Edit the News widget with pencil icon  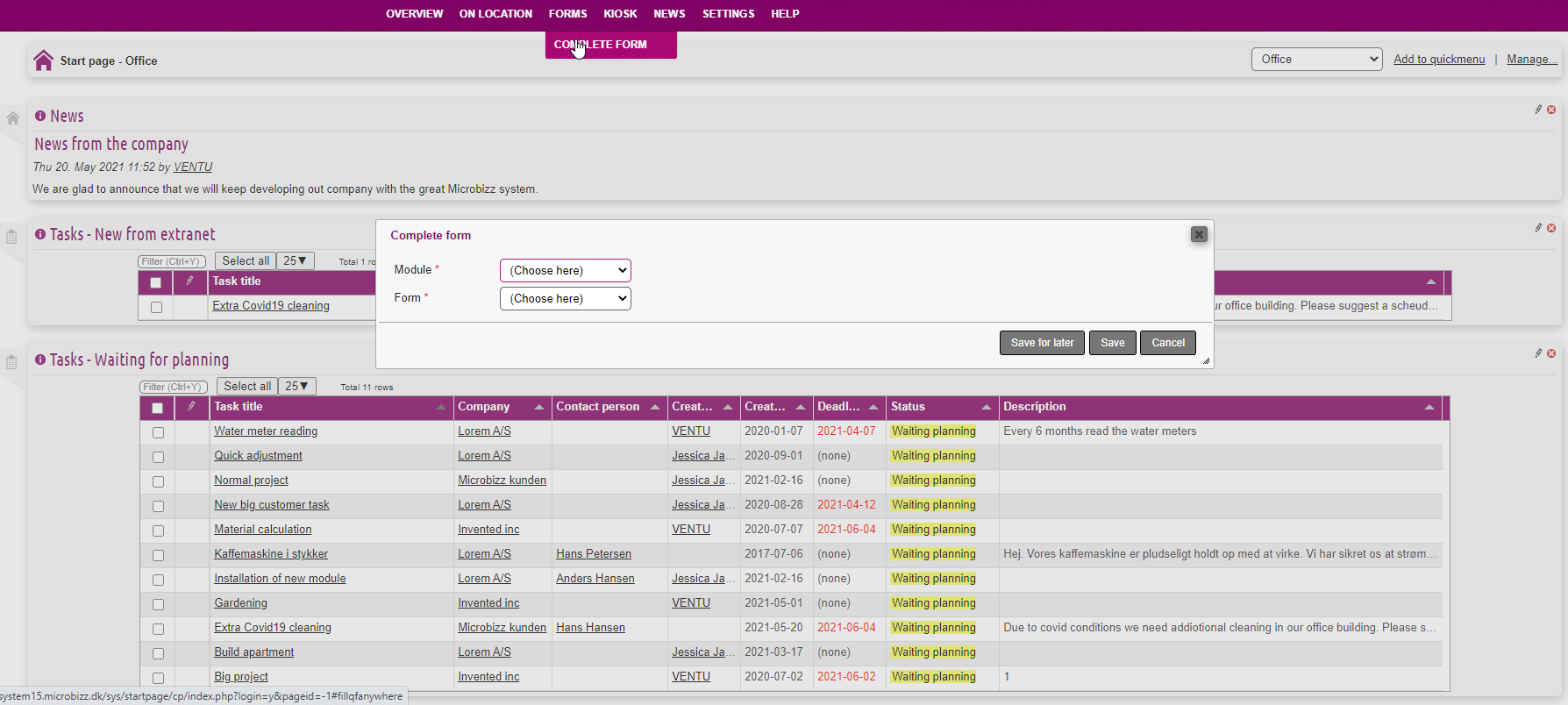(x=1538, y=110)
